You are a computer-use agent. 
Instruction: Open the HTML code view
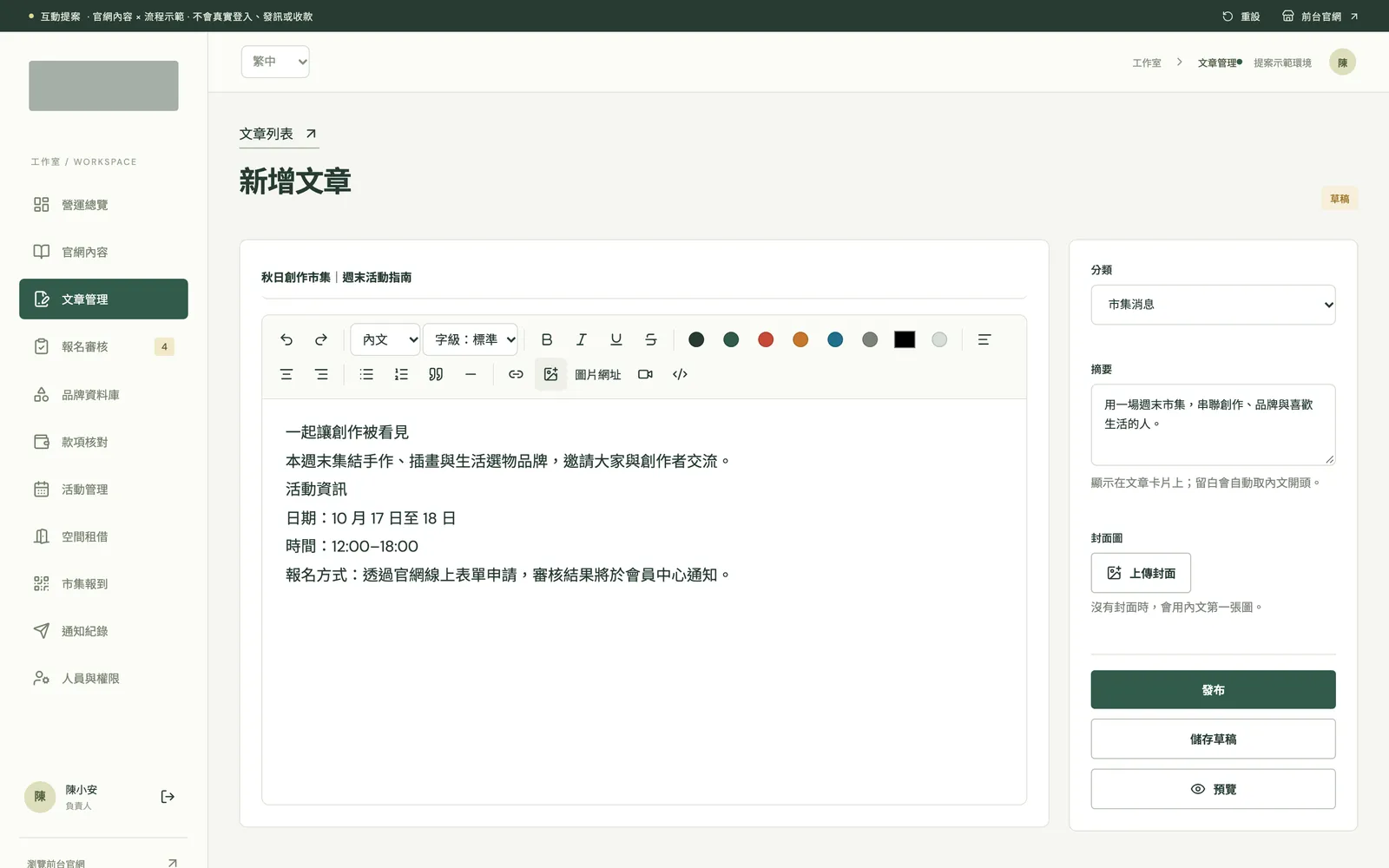[680, 374]
